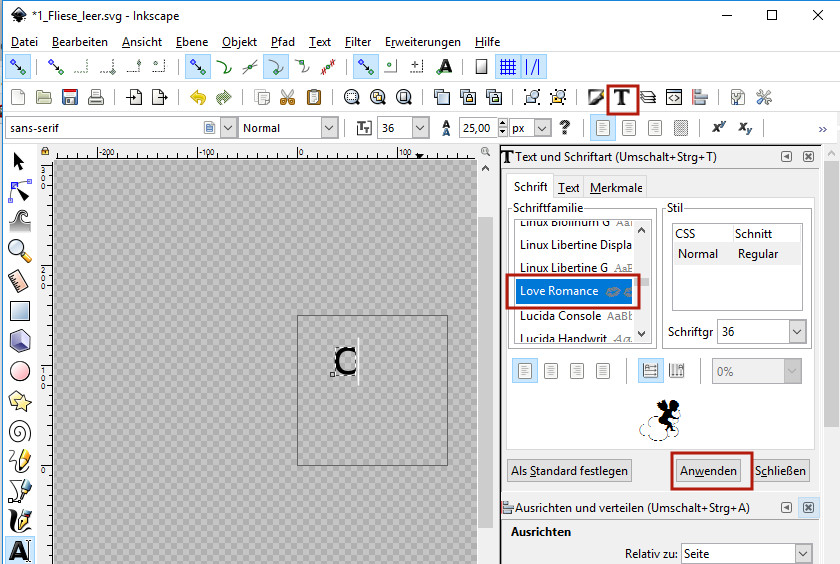
Task: Iconify the Ausrichten und verteilen panel
Action: 786,507
